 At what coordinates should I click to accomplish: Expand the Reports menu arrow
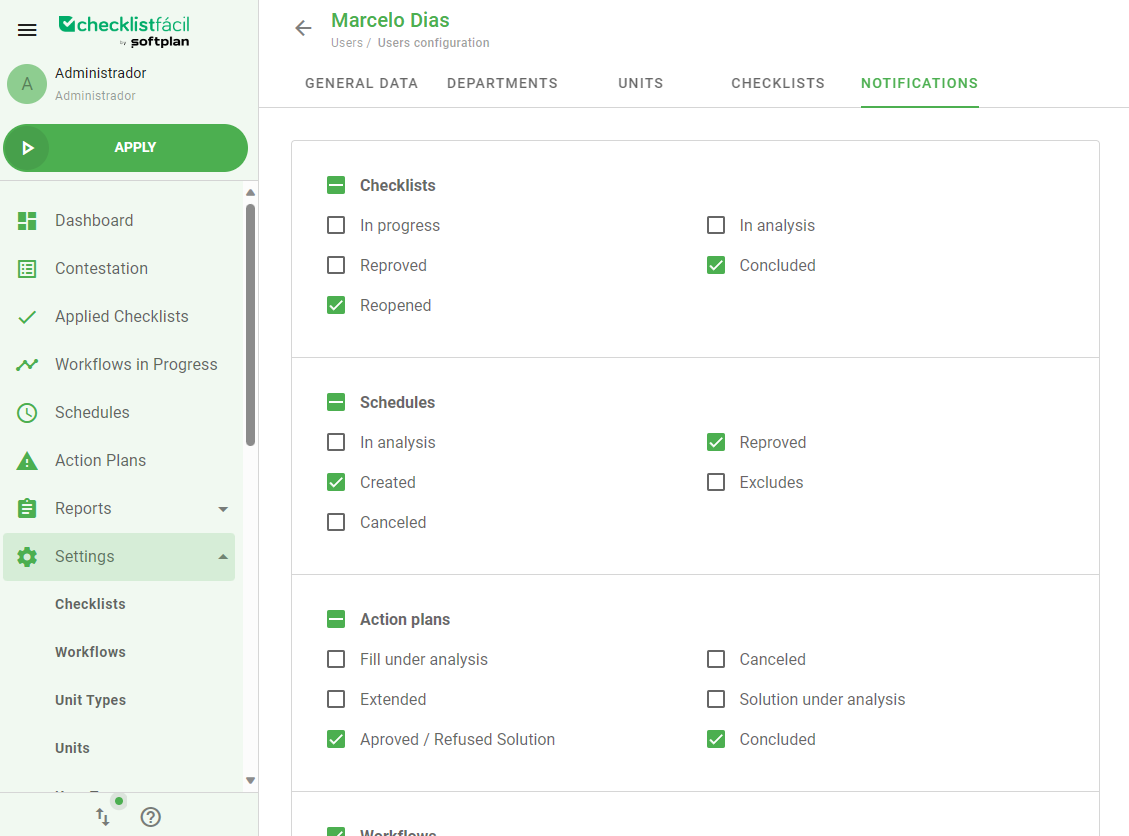(x=223, y=509)
